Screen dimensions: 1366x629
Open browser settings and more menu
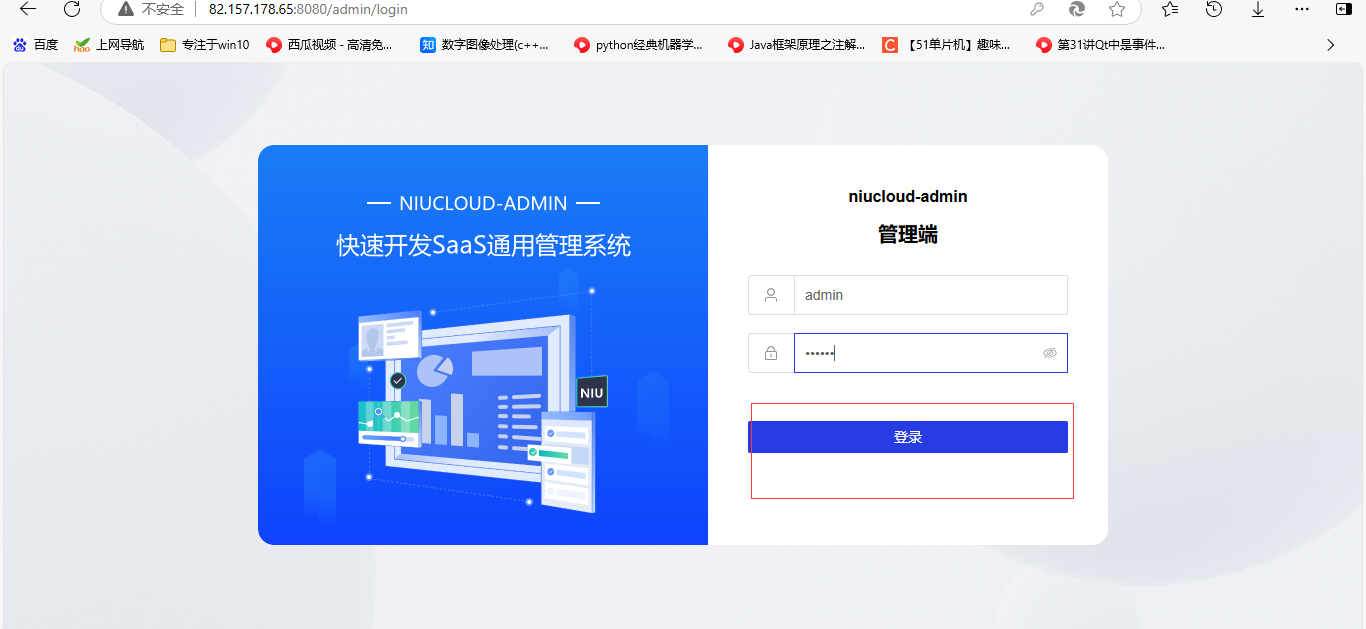click(x=1301, y=9)
